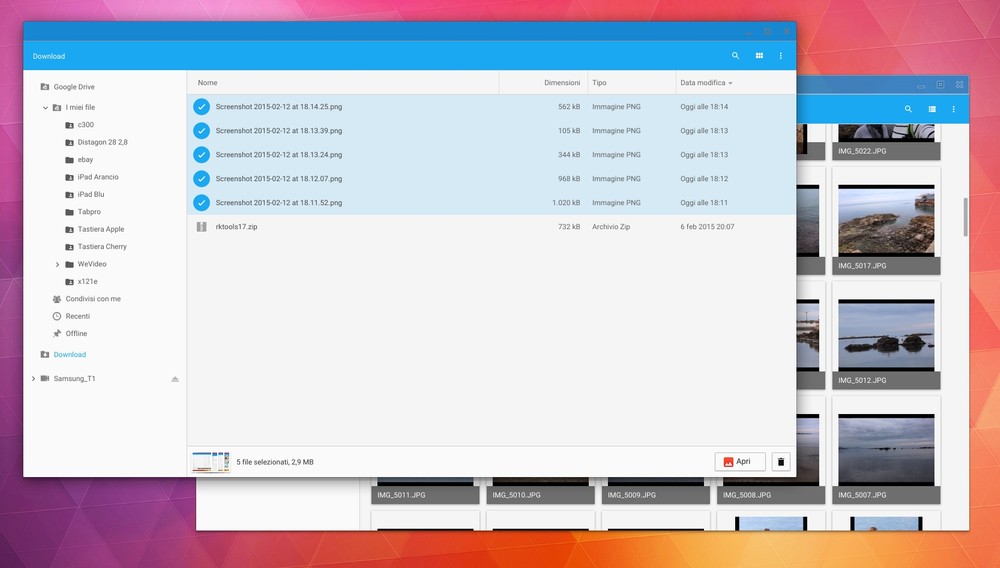
Task: Open the three-dot menu in Download window
Action: (781, 56)
